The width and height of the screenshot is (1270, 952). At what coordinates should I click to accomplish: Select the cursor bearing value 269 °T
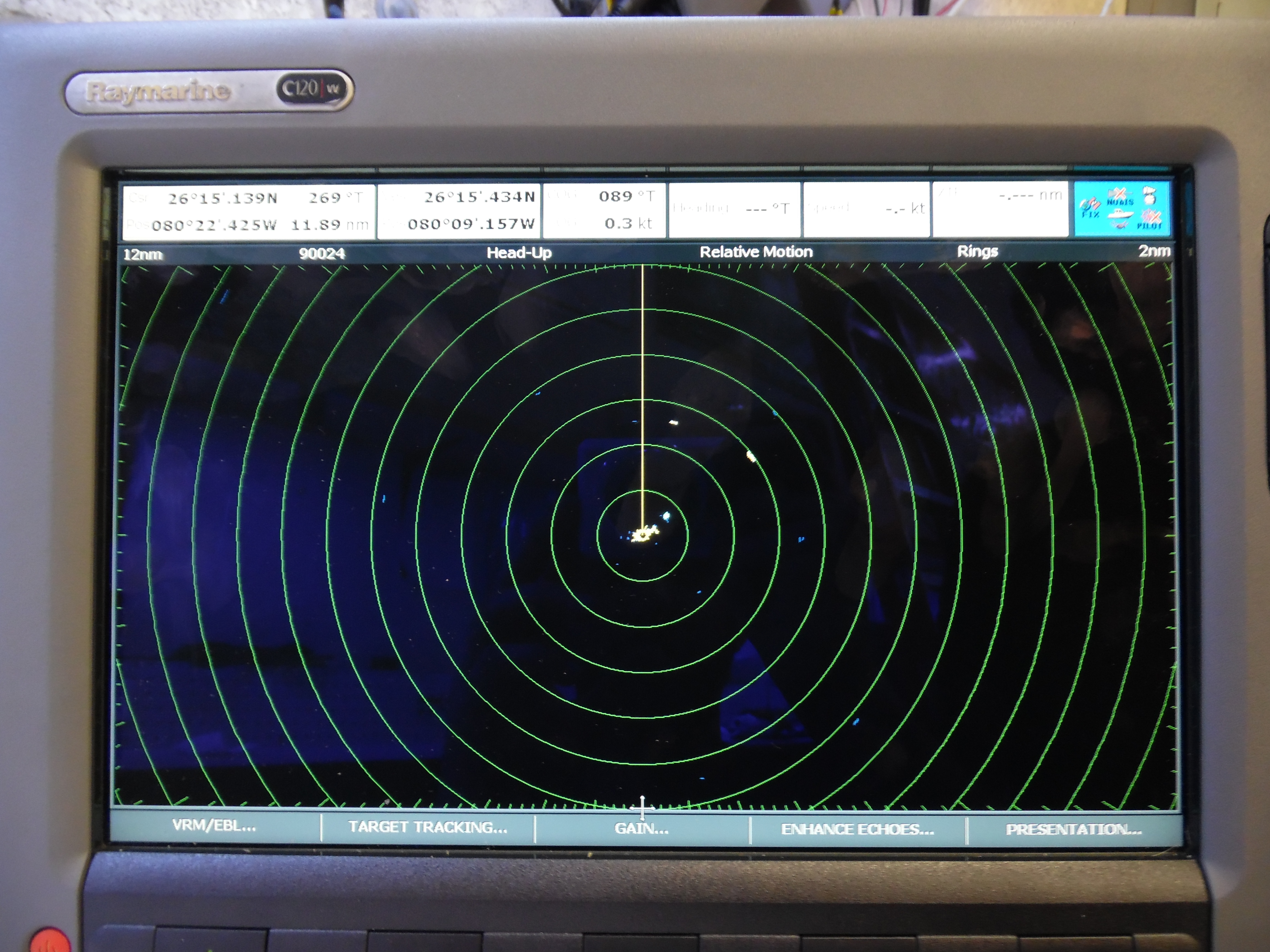pos(336,198)
